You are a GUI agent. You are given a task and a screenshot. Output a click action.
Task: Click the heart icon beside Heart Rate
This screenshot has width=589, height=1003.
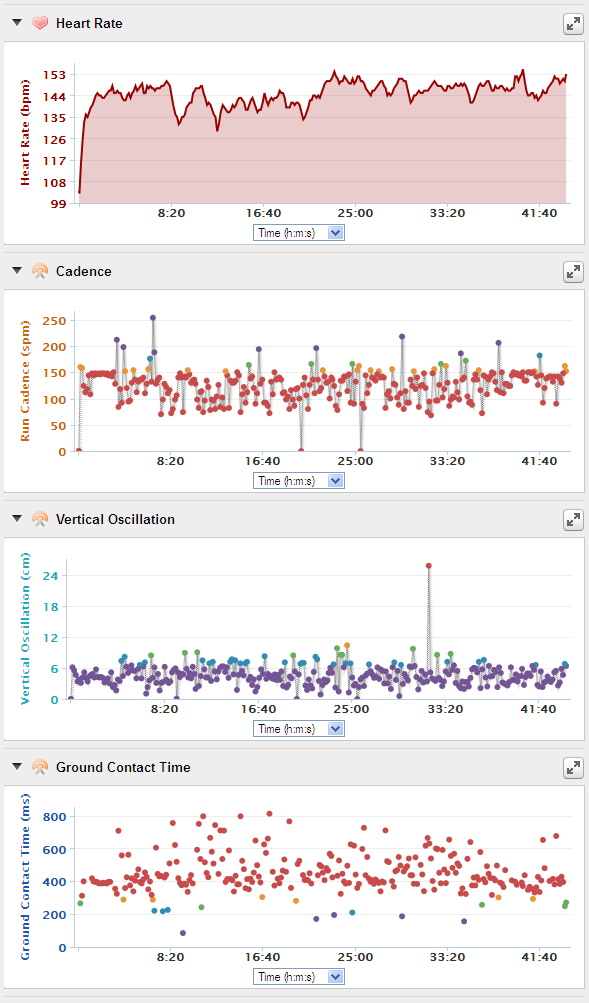pyautogui.click(x=40, y=24)
